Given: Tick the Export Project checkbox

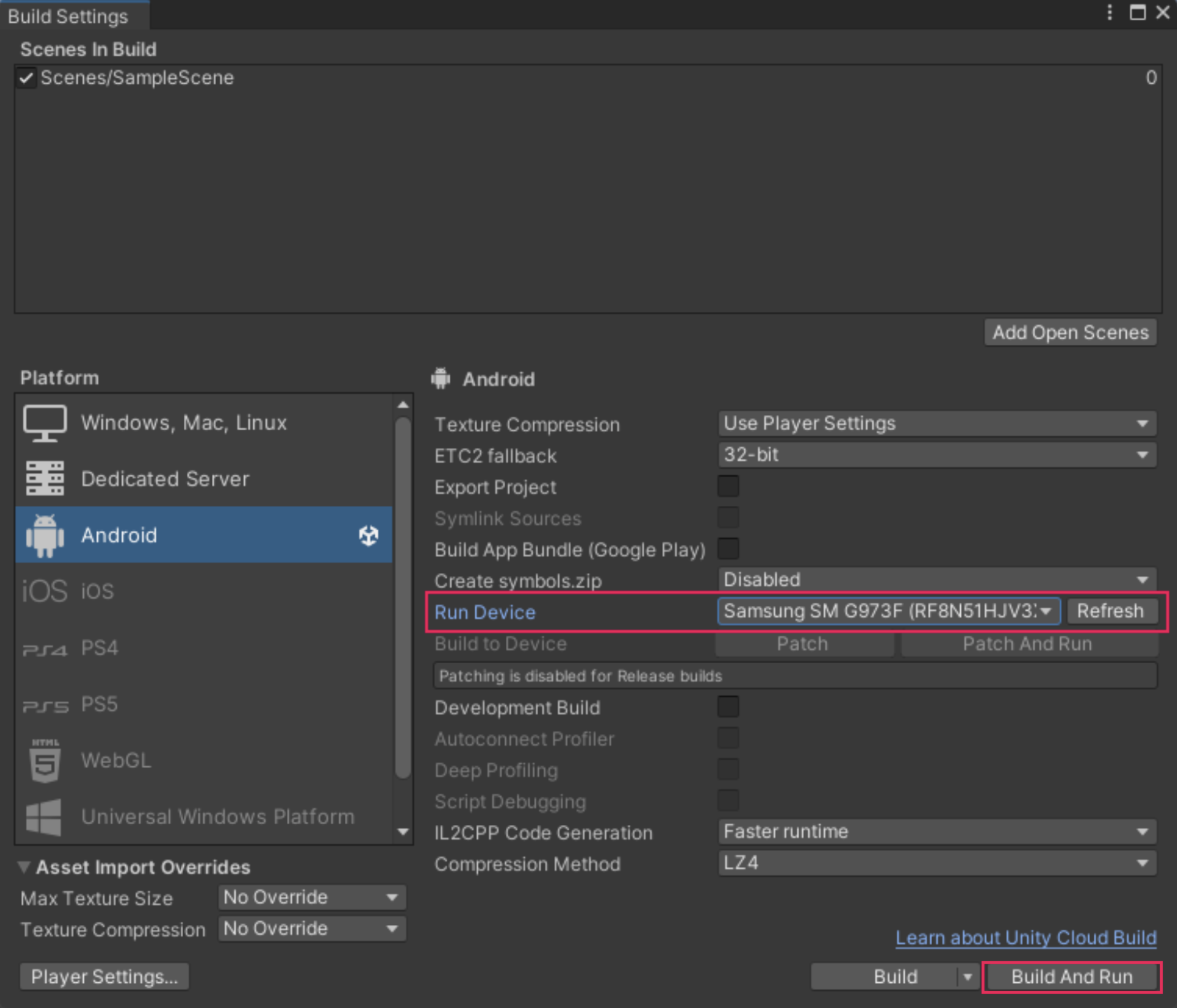Looking at the screenshot, I should coord(728,487).
